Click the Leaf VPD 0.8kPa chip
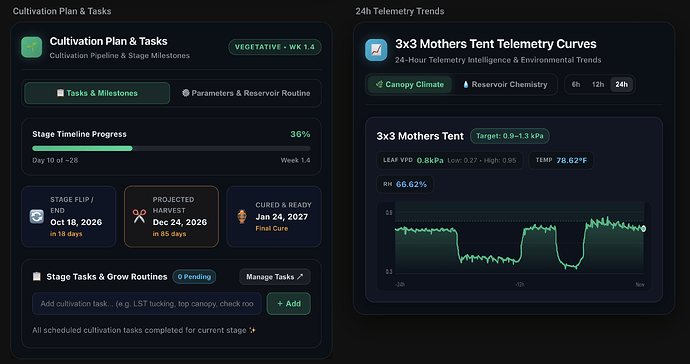This screenshot has width=690, height=364. [449, 160]
